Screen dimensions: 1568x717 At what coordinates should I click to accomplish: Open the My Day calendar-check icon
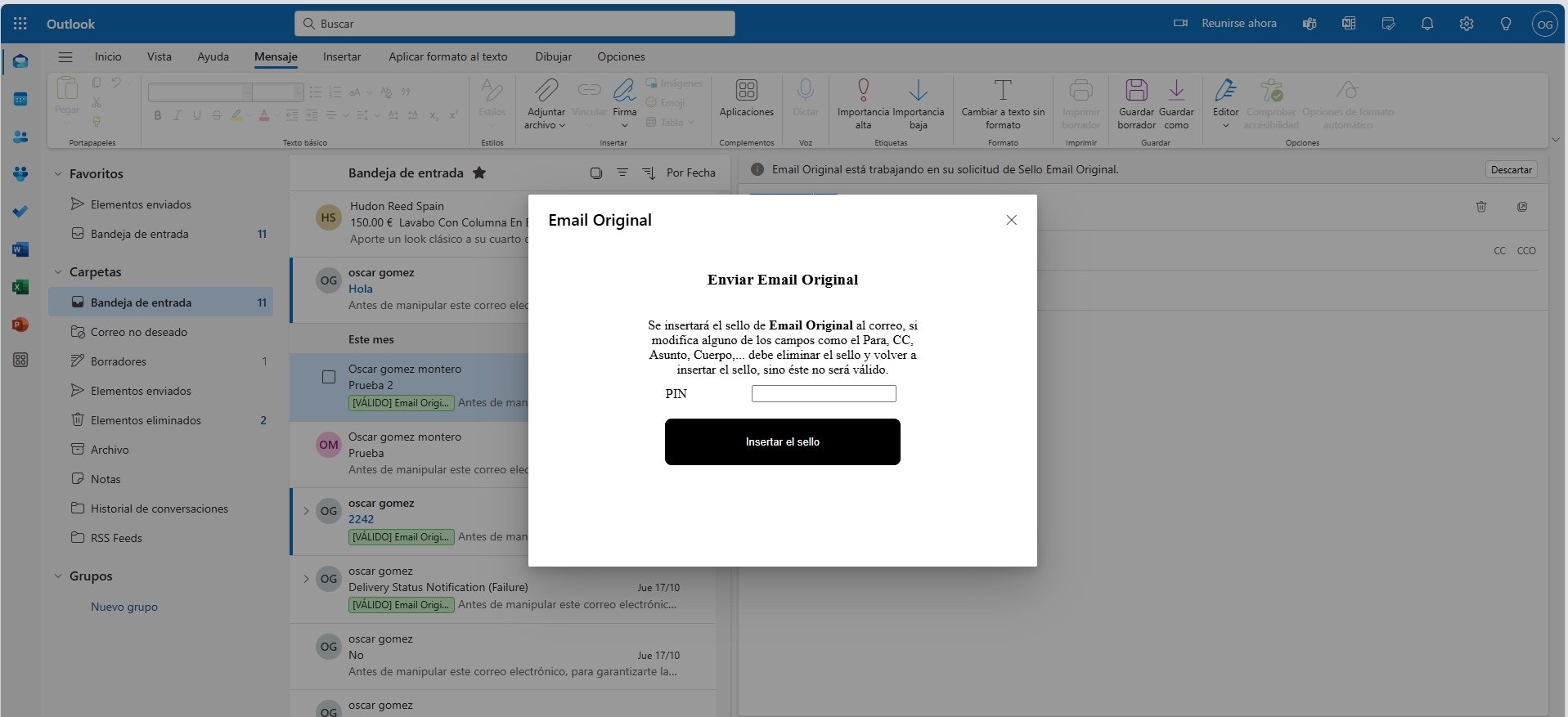tap(1388, 24)
